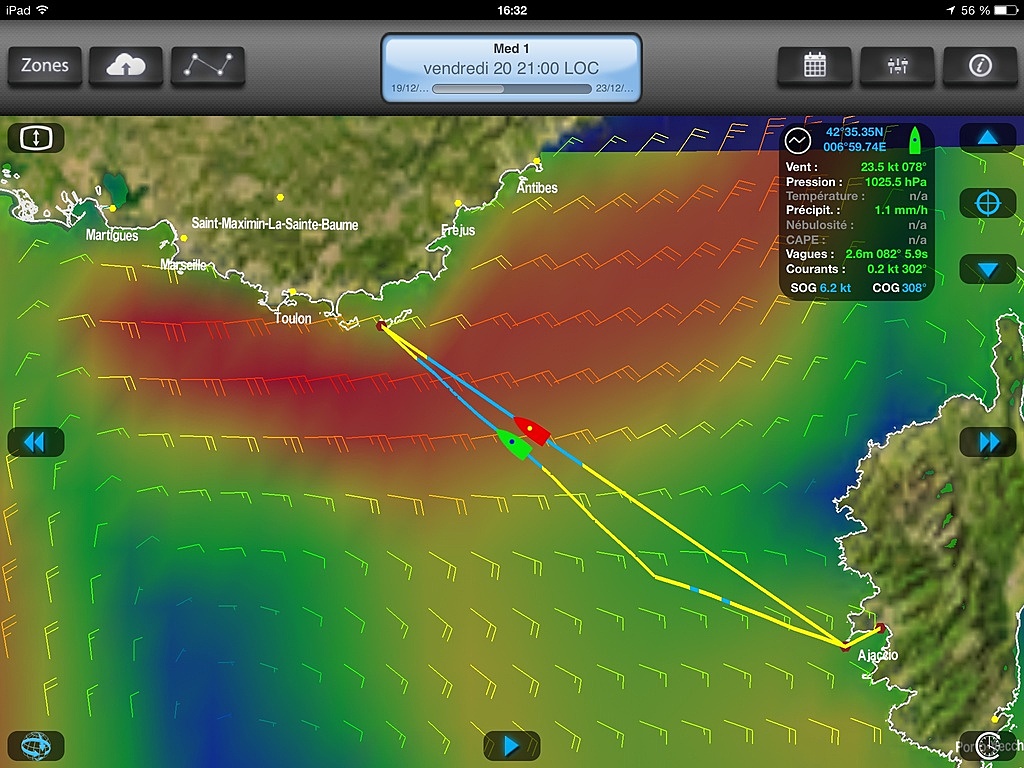Tap the 'Martigues' map label

(x=112, y=235)
